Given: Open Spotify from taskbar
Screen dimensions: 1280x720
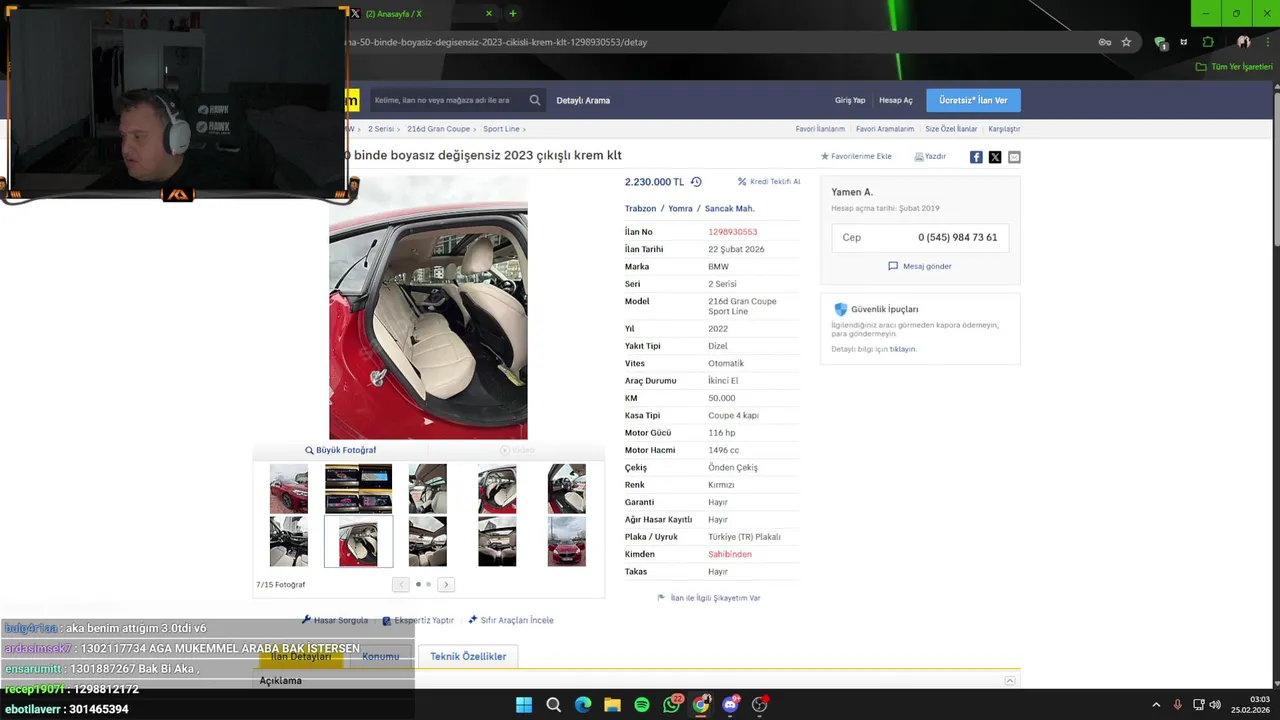Looking at the screenshot, I should point(642,705).
